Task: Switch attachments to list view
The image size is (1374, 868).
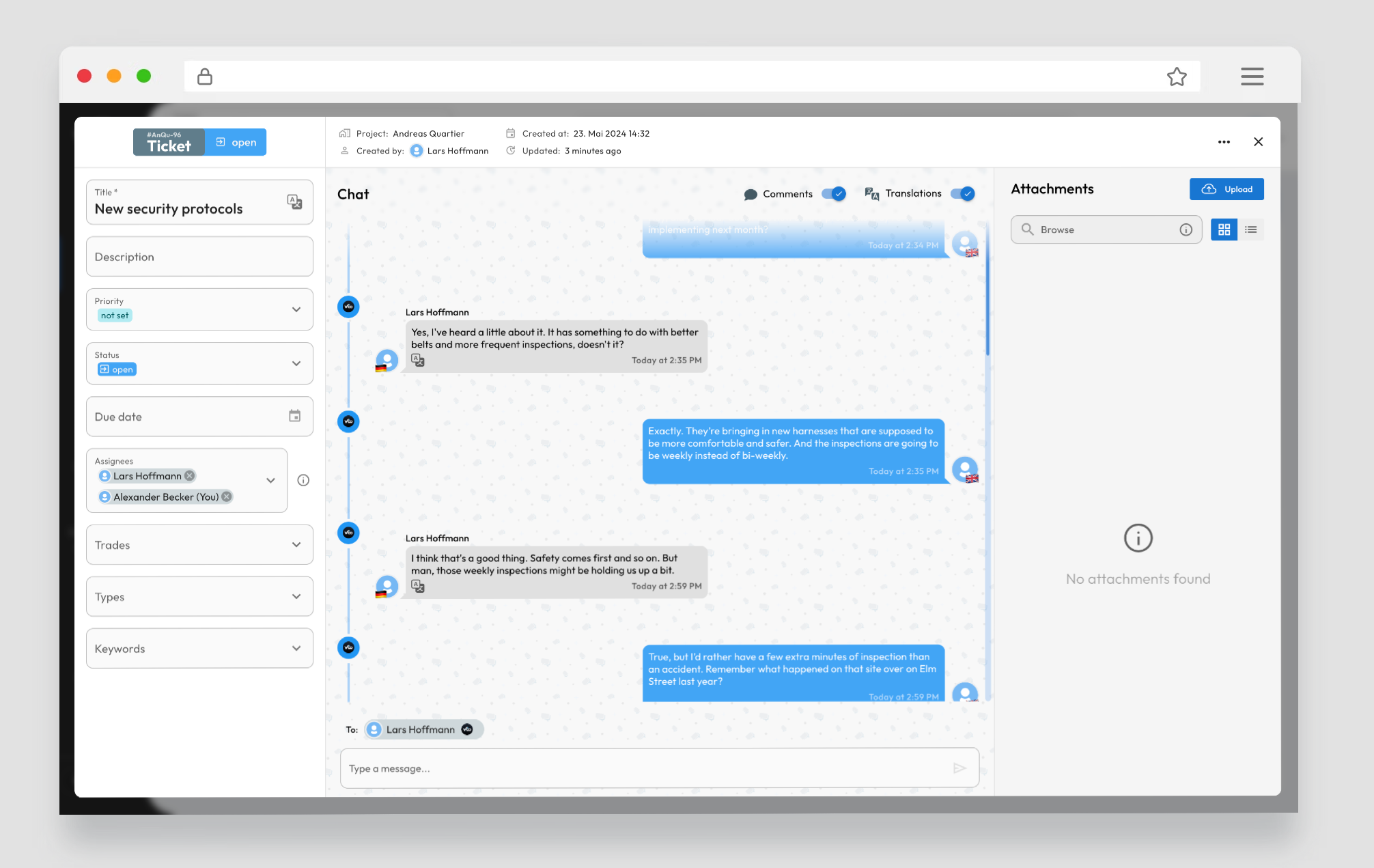Action: tap(1250, 229)
